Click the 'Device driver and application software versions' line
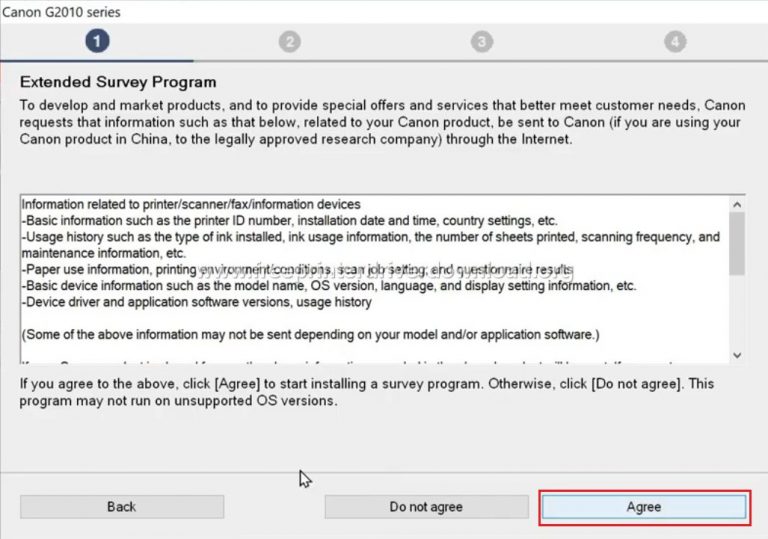Image resolution: width=768 pixels, height=539 pixels. (x=197, y=302)
